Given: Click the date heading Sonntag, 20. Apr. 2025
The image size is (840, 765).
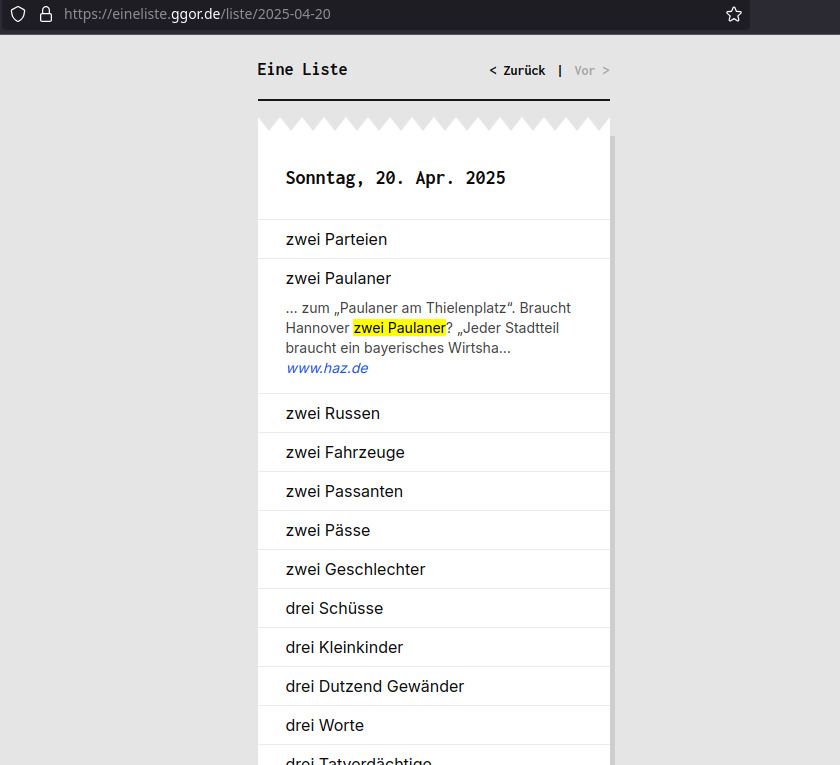Looking at the screenshot, I should pyautogui.click(x=395, y=178).
